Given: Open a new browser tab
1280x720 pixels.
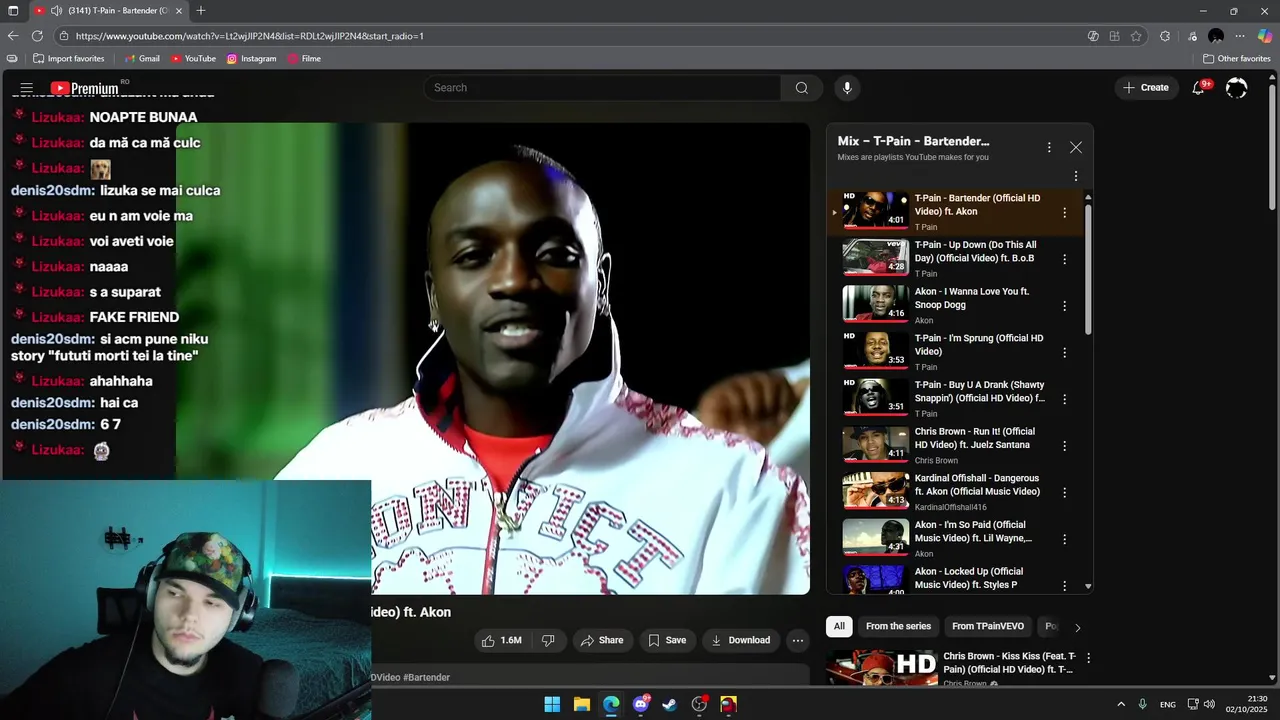Looking at the screenshot, I should coord(201,11).
